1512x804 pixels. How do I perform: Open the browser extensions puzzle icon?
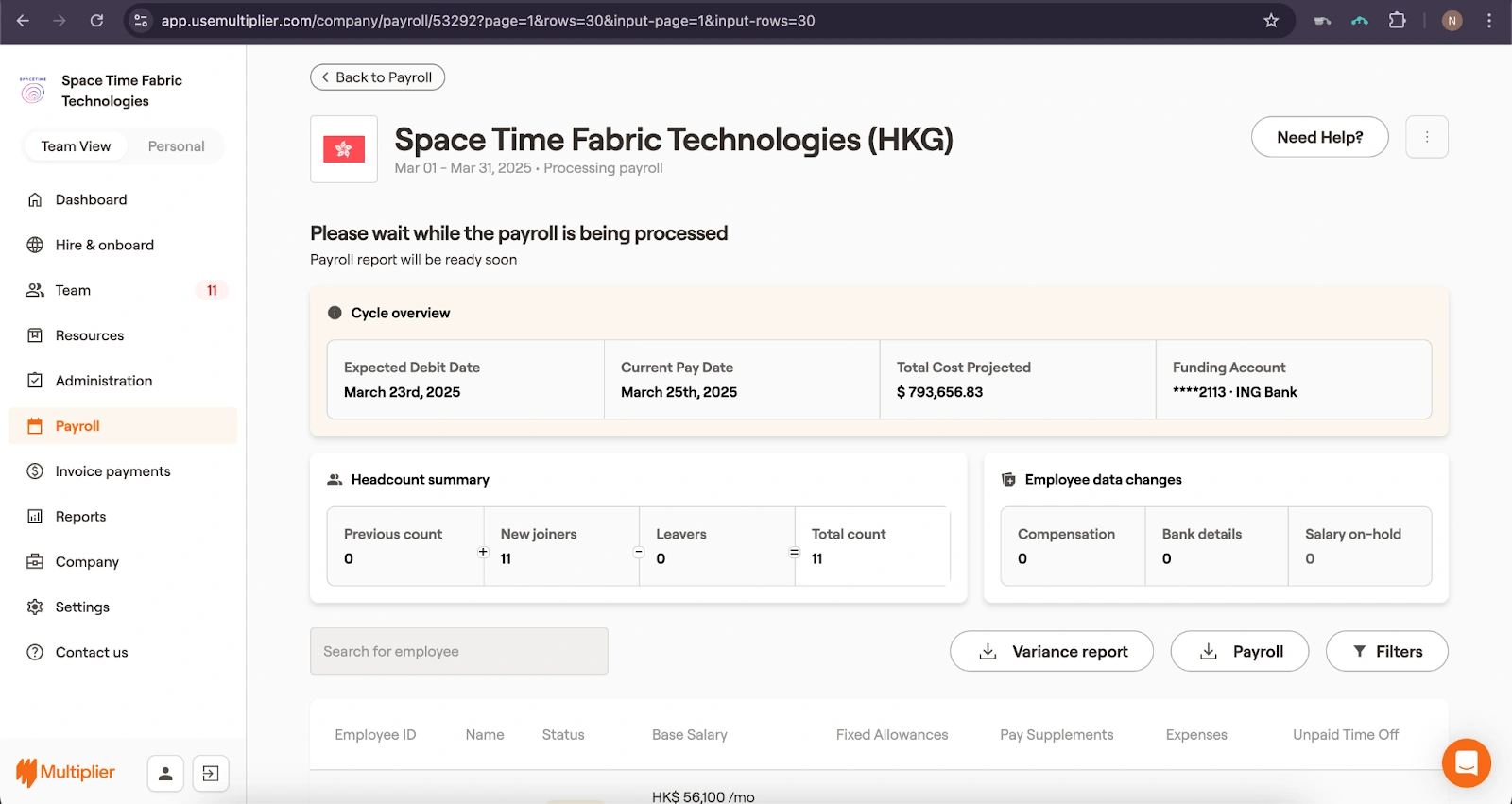tap(1397, 21)
